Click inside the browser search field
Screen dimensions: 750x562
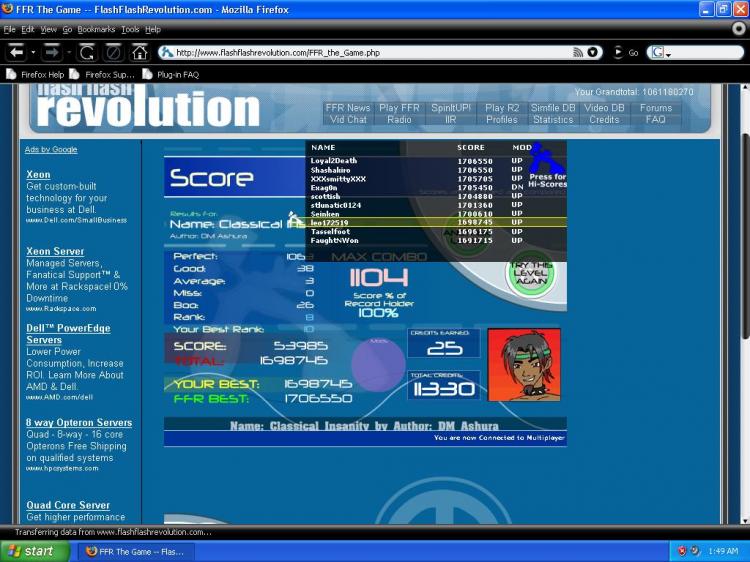point(707,53)
